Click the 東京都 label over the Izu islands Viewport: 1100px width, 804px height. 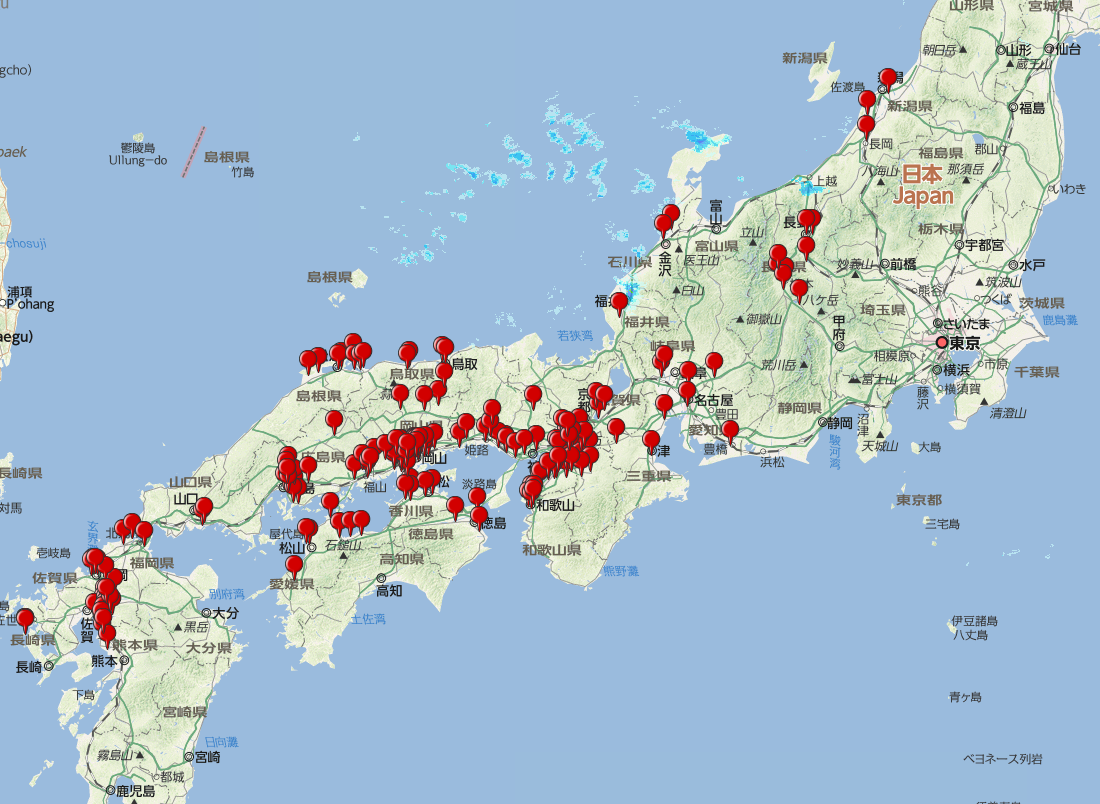918,500
